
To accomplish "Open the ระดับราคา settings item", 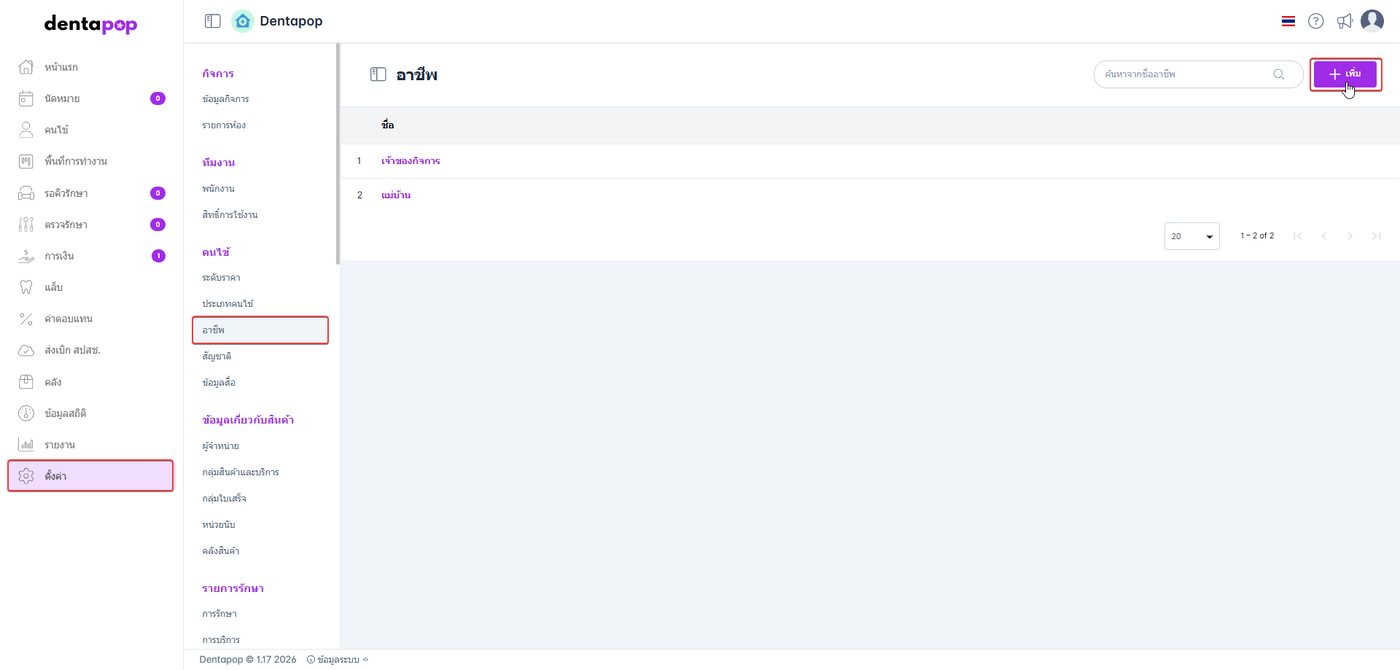I will point(221,277).
